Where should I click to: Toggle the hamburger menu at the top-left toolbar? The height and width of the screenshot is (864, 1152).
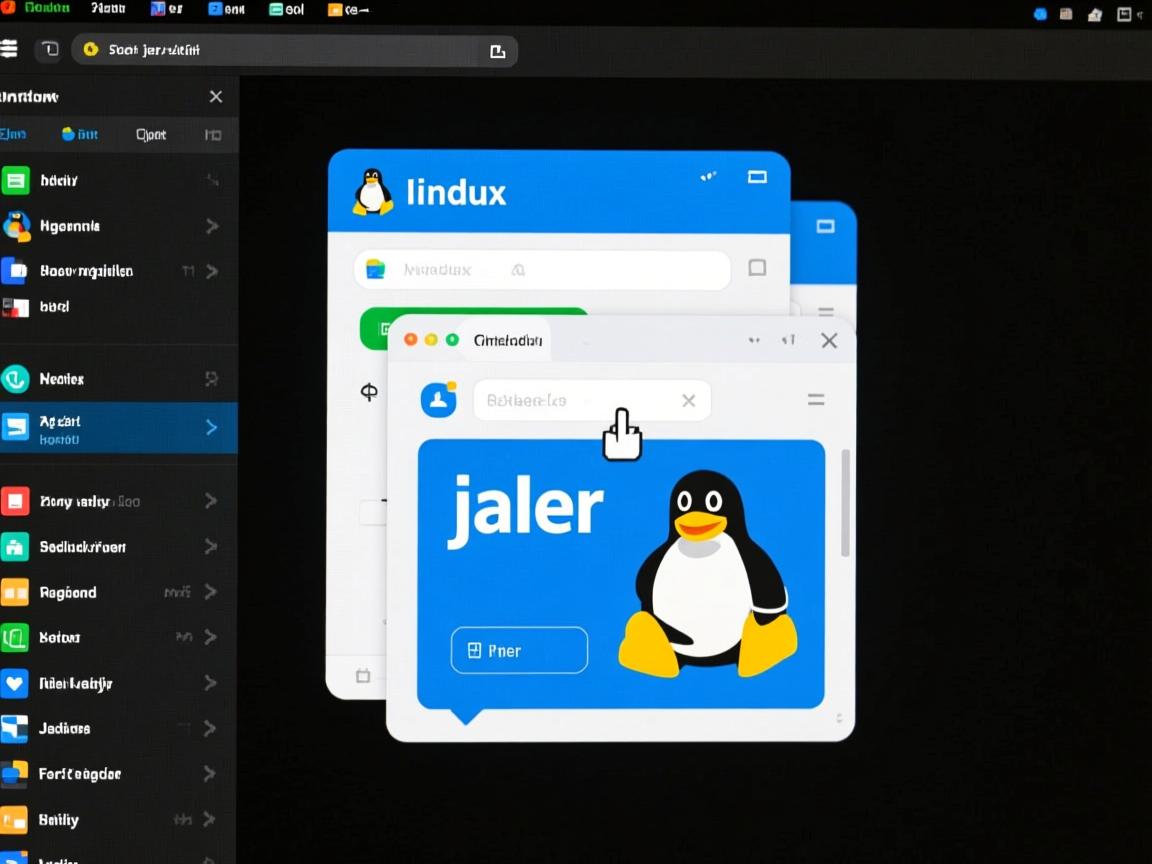point(10,49)
